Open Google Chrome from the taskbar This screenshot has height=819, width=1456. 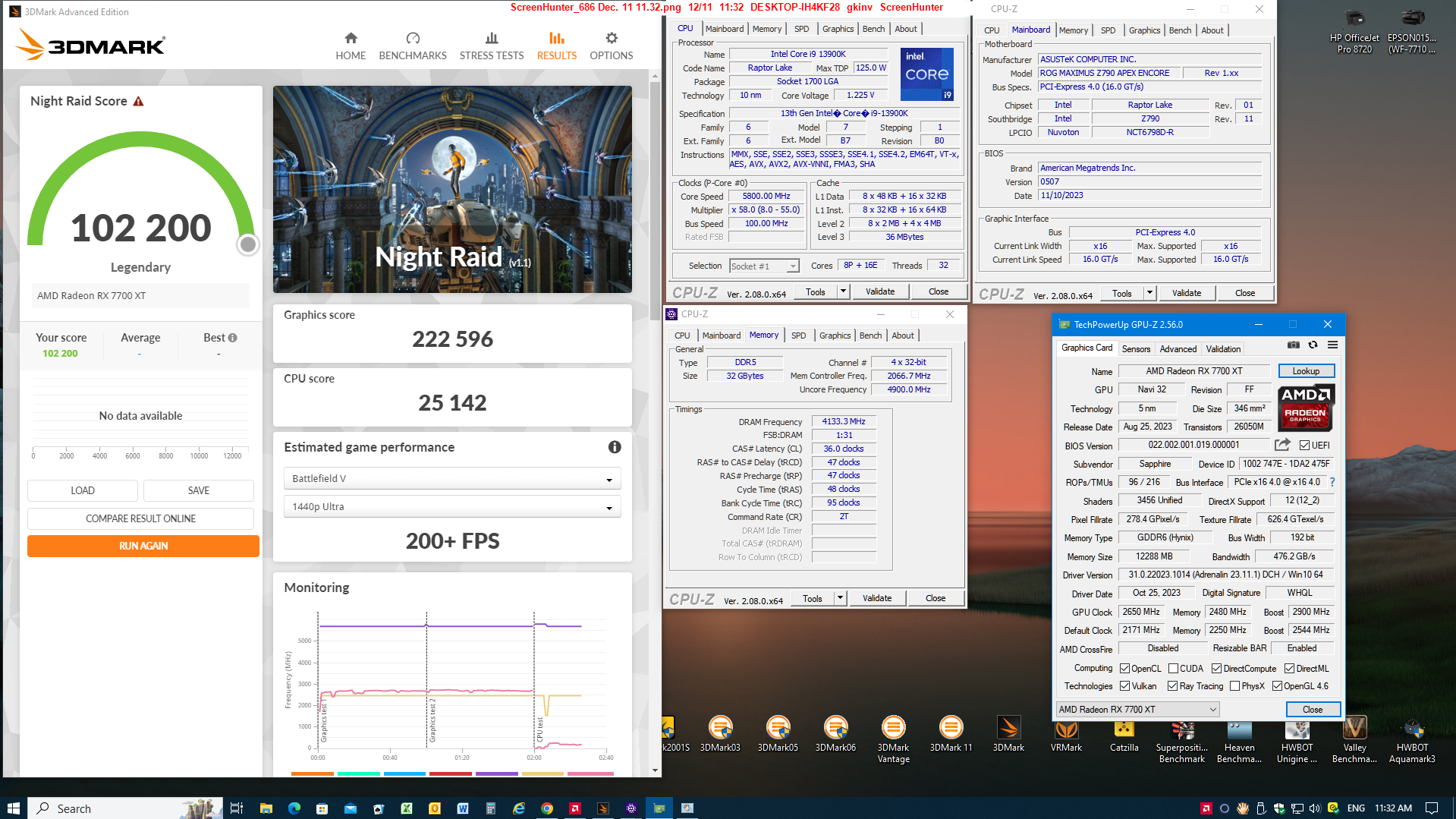tap(546, 808)
